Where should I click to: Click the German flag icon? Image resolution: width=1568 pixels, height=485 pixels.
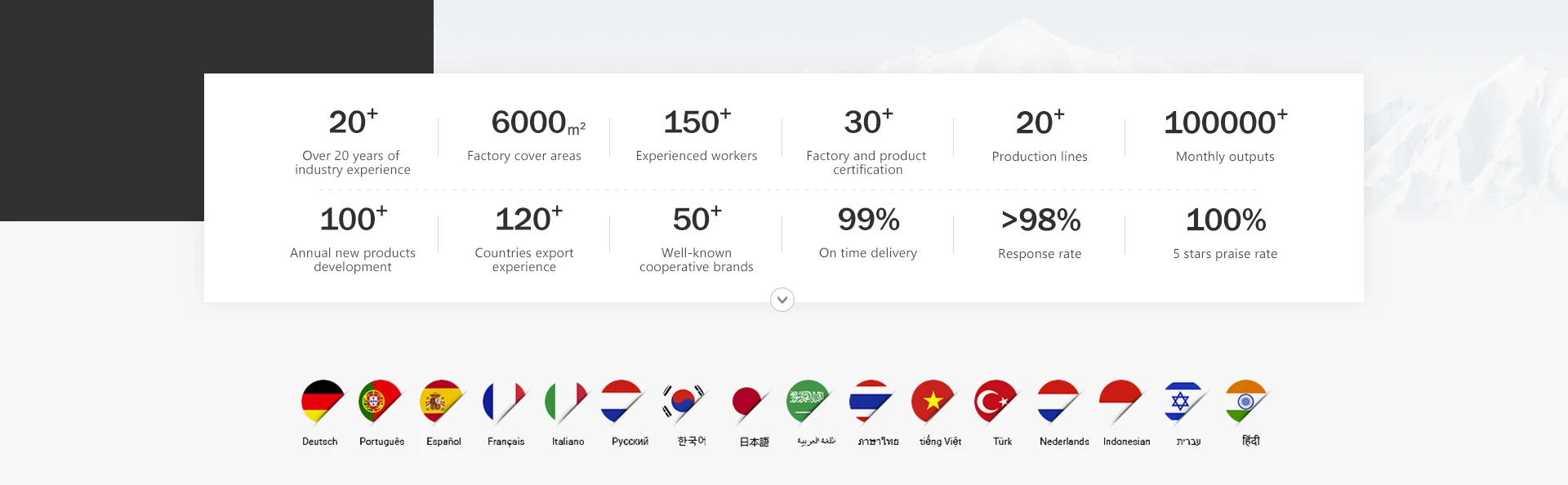click(x=322, y=401)
